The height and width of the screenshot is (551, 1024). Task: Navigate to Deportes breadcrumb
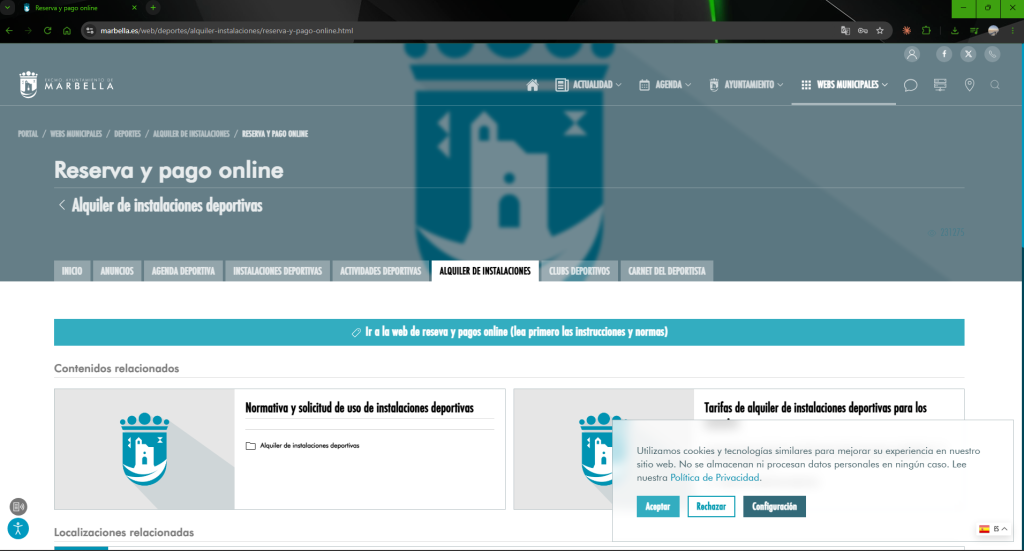(127, 134)
